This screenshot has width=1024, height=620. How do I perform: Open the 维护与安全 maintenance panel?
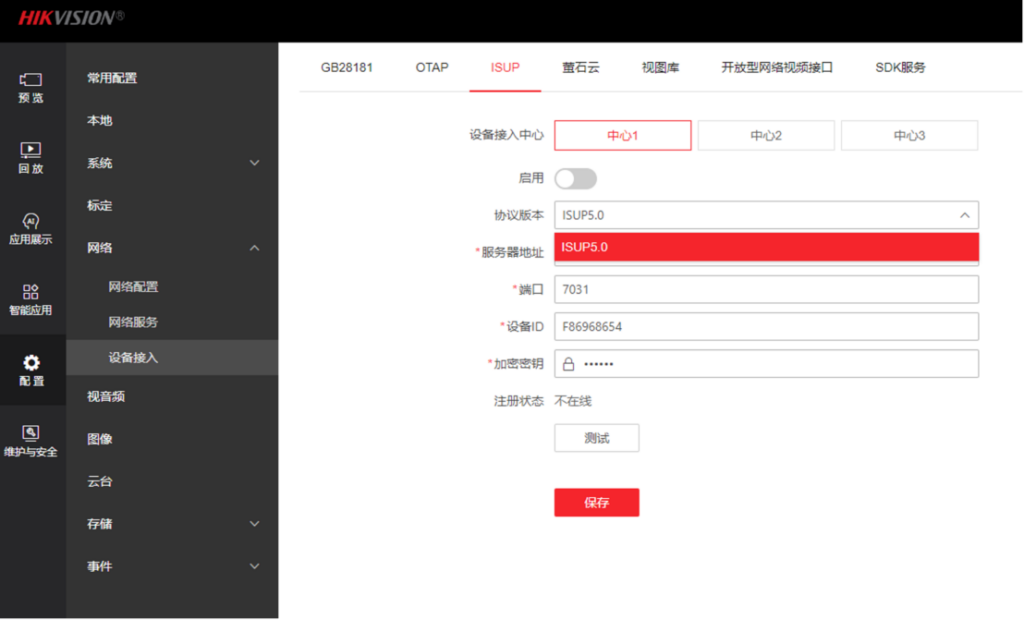click(x=31, y=440)
